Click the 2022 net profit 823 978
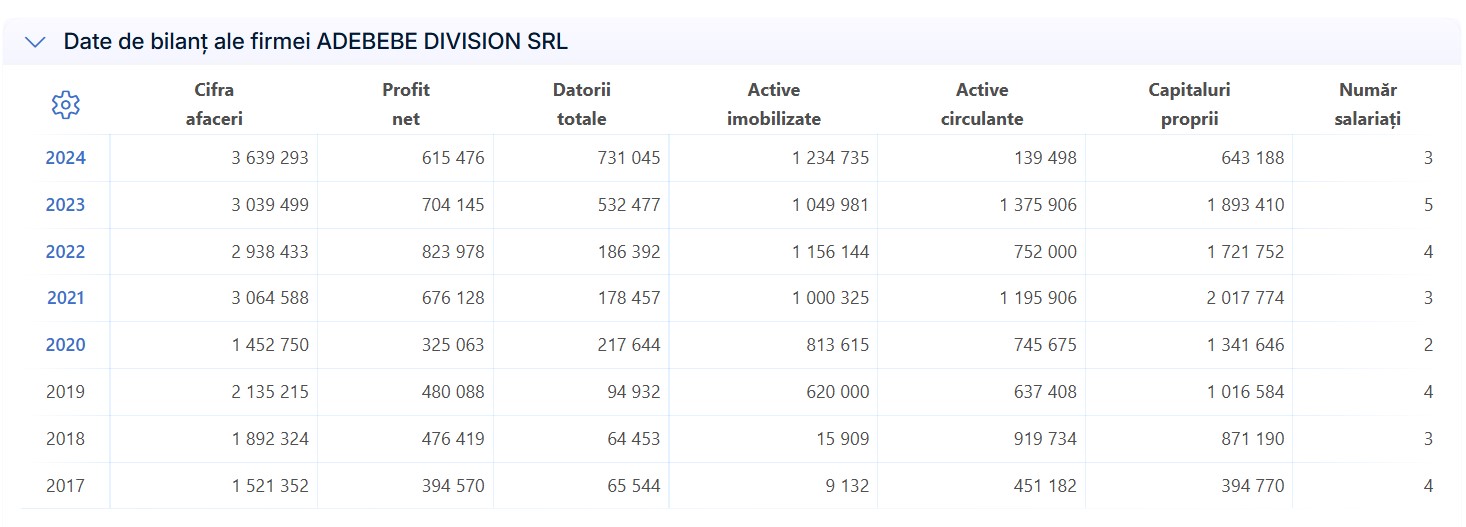Image resolution: width=1466 pixels, height=527 pixels. pyautogui.click(x=453, y=252)
